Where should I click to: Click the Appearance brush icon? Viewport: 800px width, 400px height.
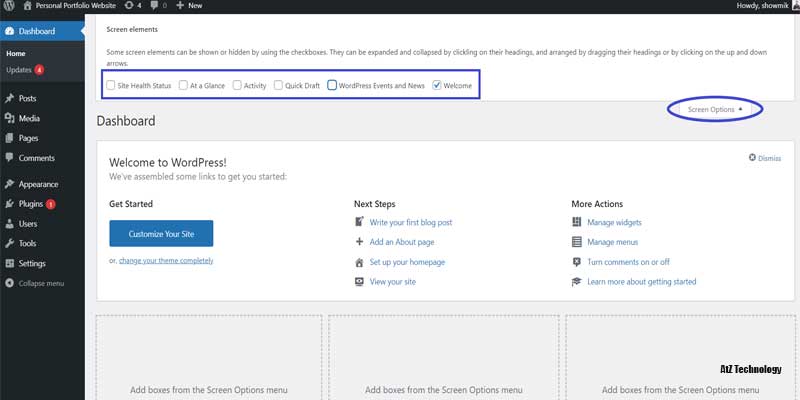point(9,184)
